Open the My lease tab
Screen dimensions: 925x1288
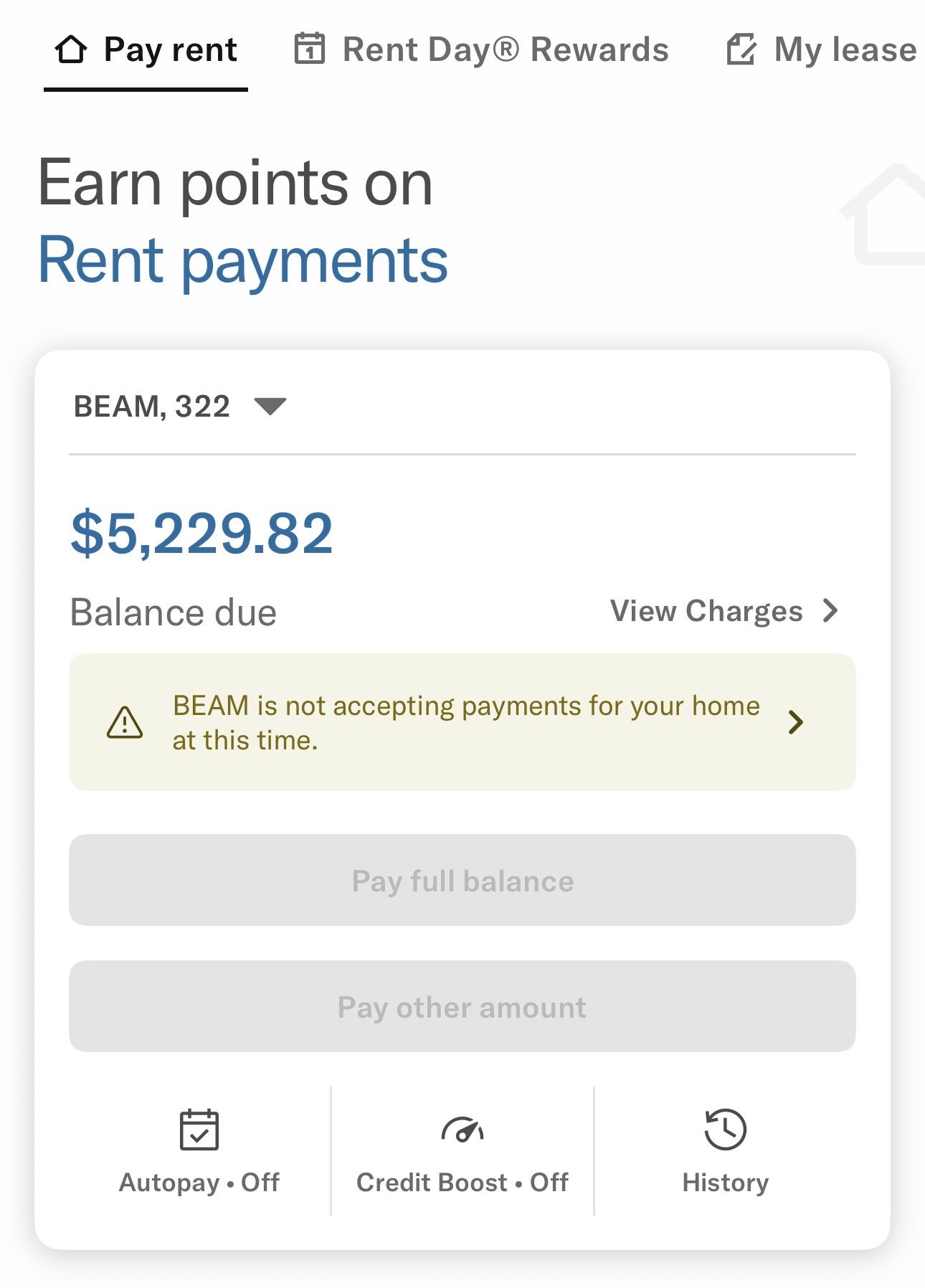click(822, 49)
